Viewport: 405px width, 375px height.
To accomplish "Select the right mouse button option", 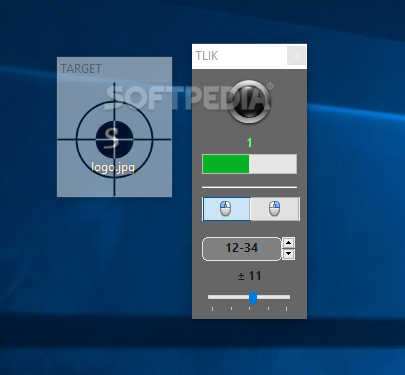I will tap(275, 209).
